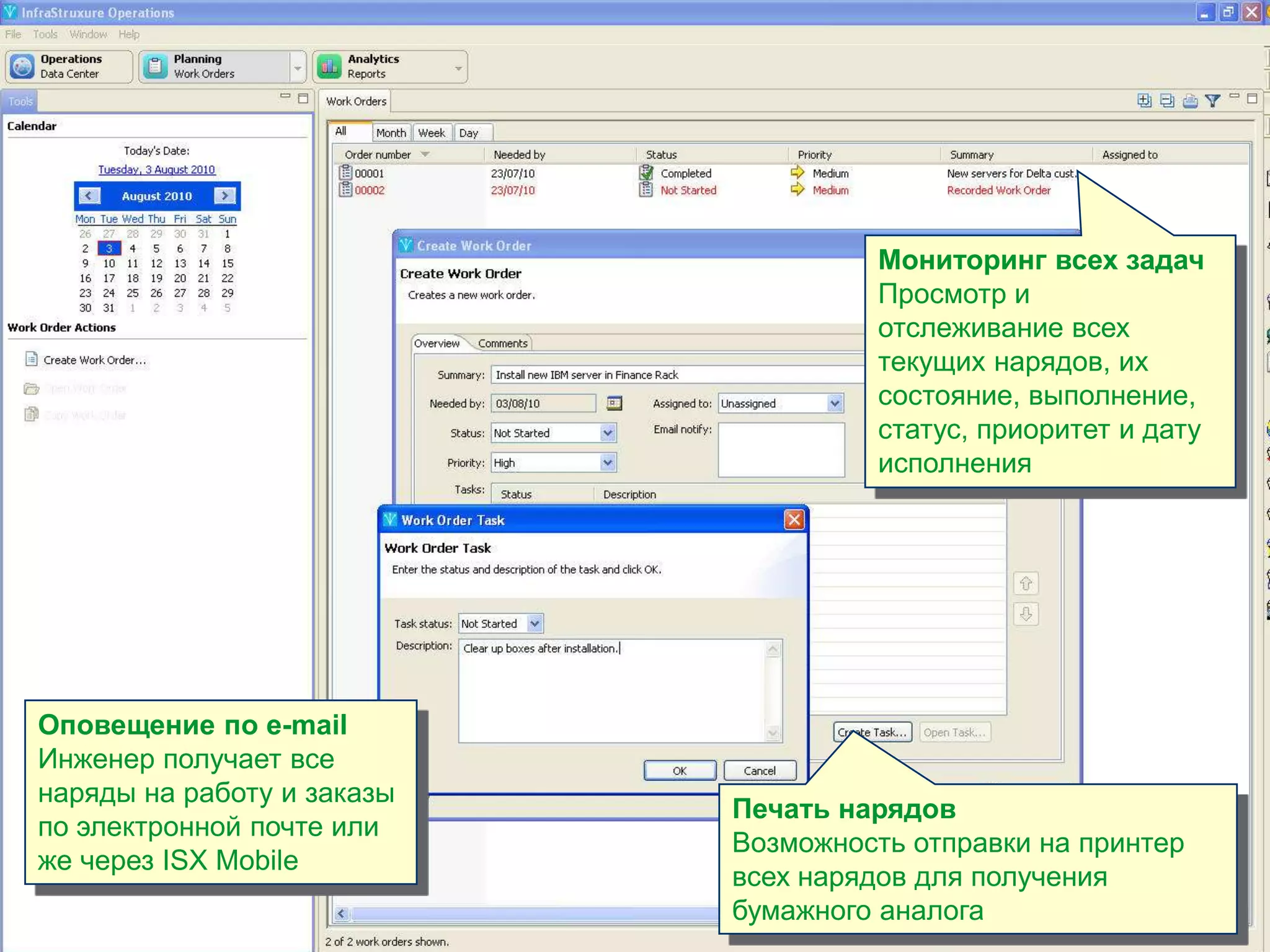Click the horizontal scrollbar left arrow in Work Orders
Screen dimensions: 1270x952
342,914
